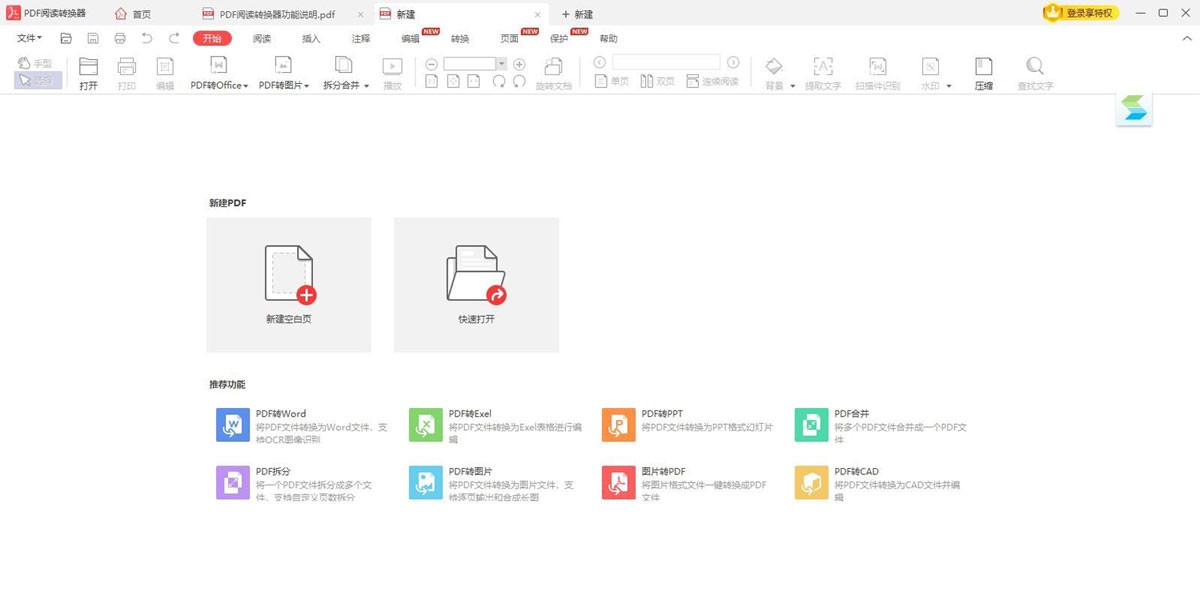Click the 打印 print icon
This screenshot has width=1200, height=600.
pyautogui.click(x=126, y=72)
